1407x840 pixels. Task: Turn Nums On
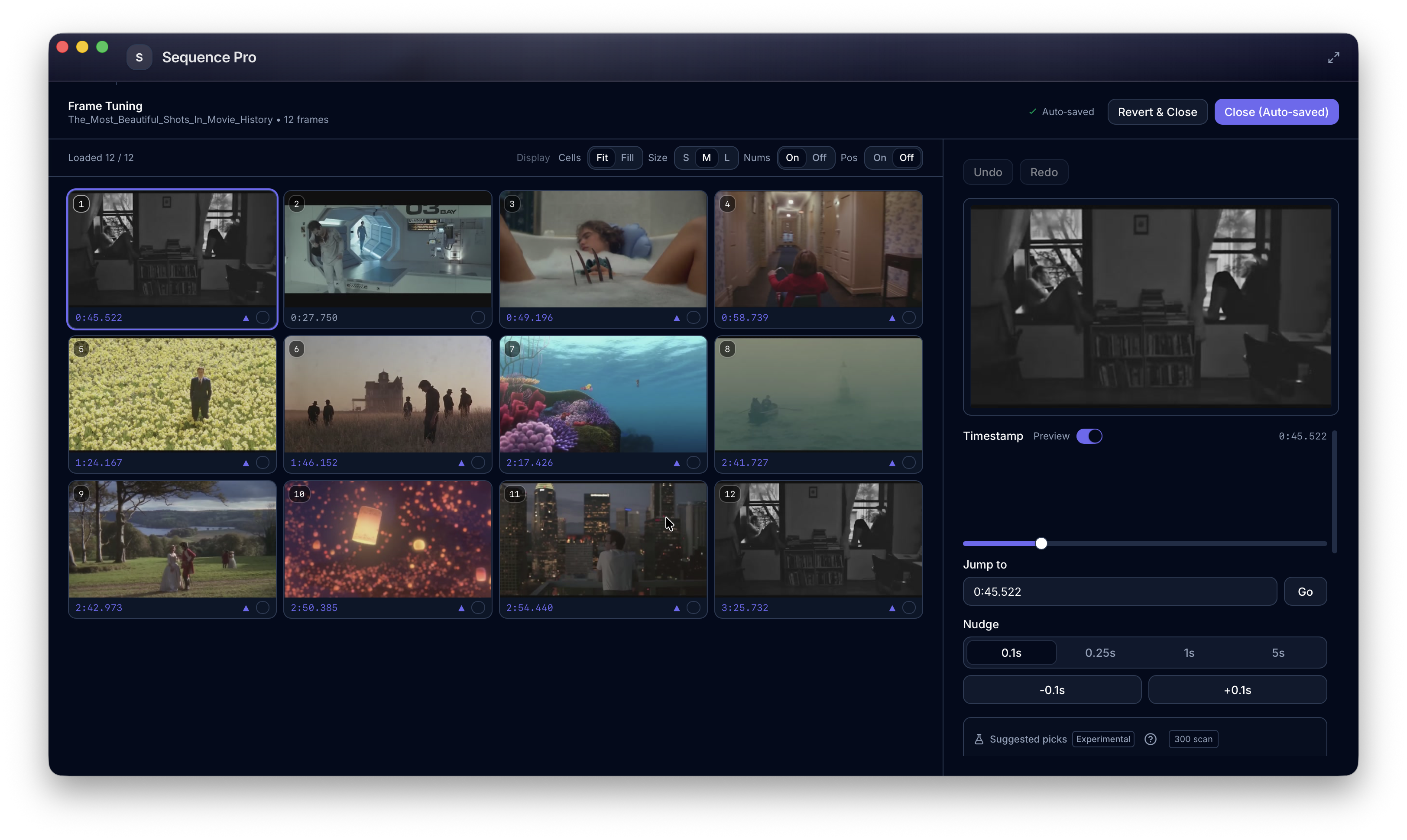pyautogui.click(x=792, y=158)
